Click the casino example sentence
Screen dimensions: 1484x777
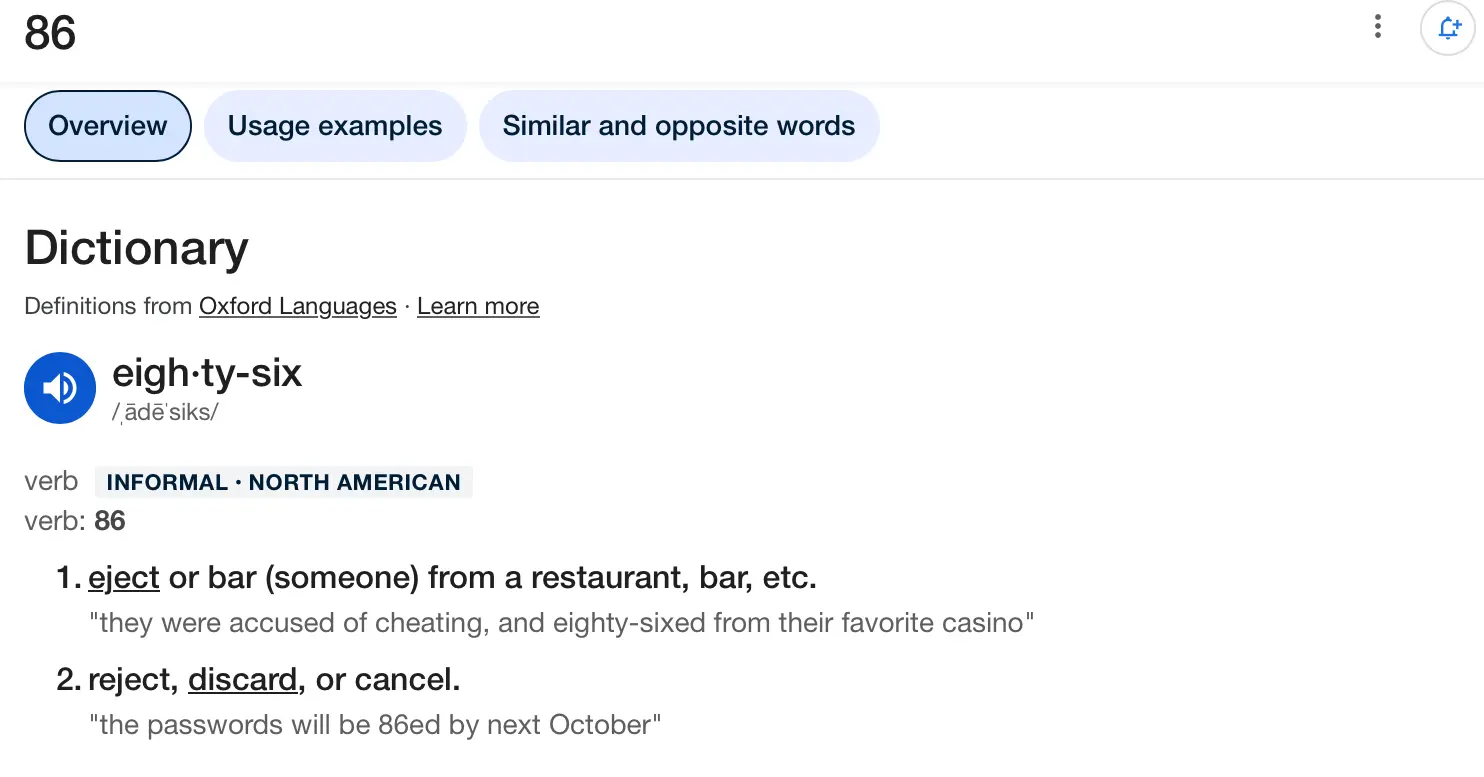click(x=561, y=624)
